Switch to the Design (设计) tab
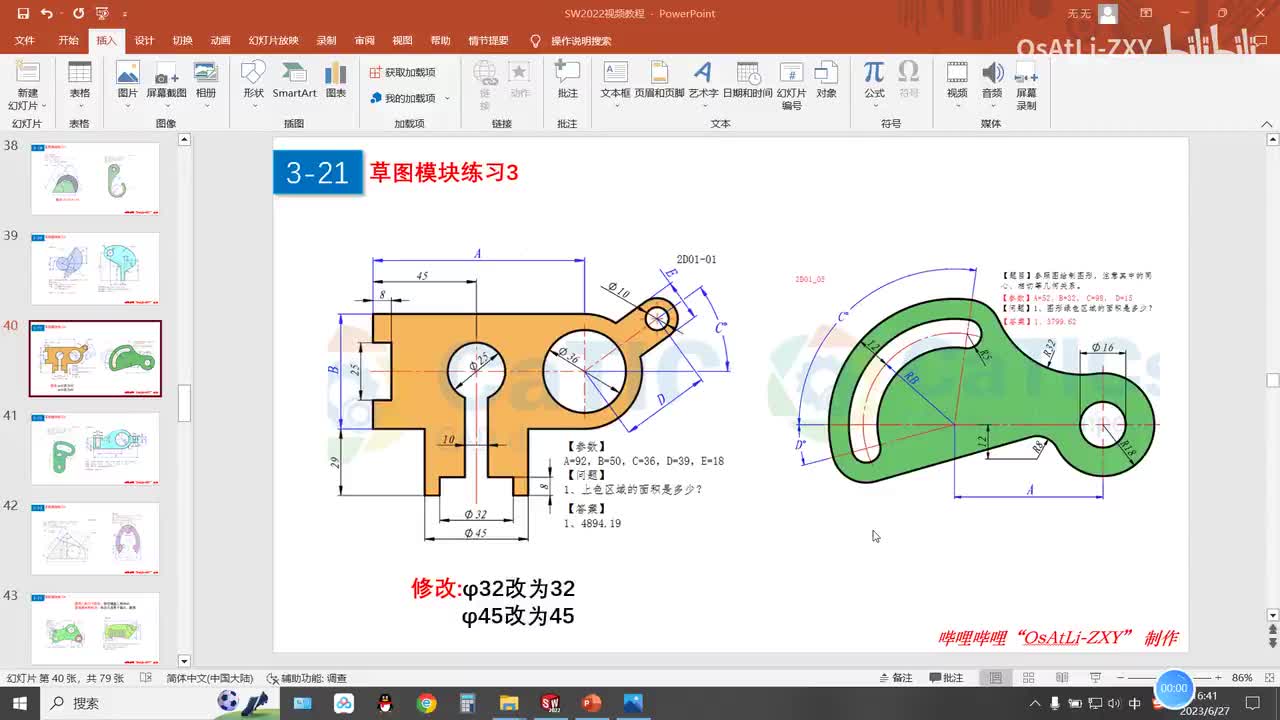The width and height of the screenshot is (1280, 720). pyautogui.click(x=144, y=41)
